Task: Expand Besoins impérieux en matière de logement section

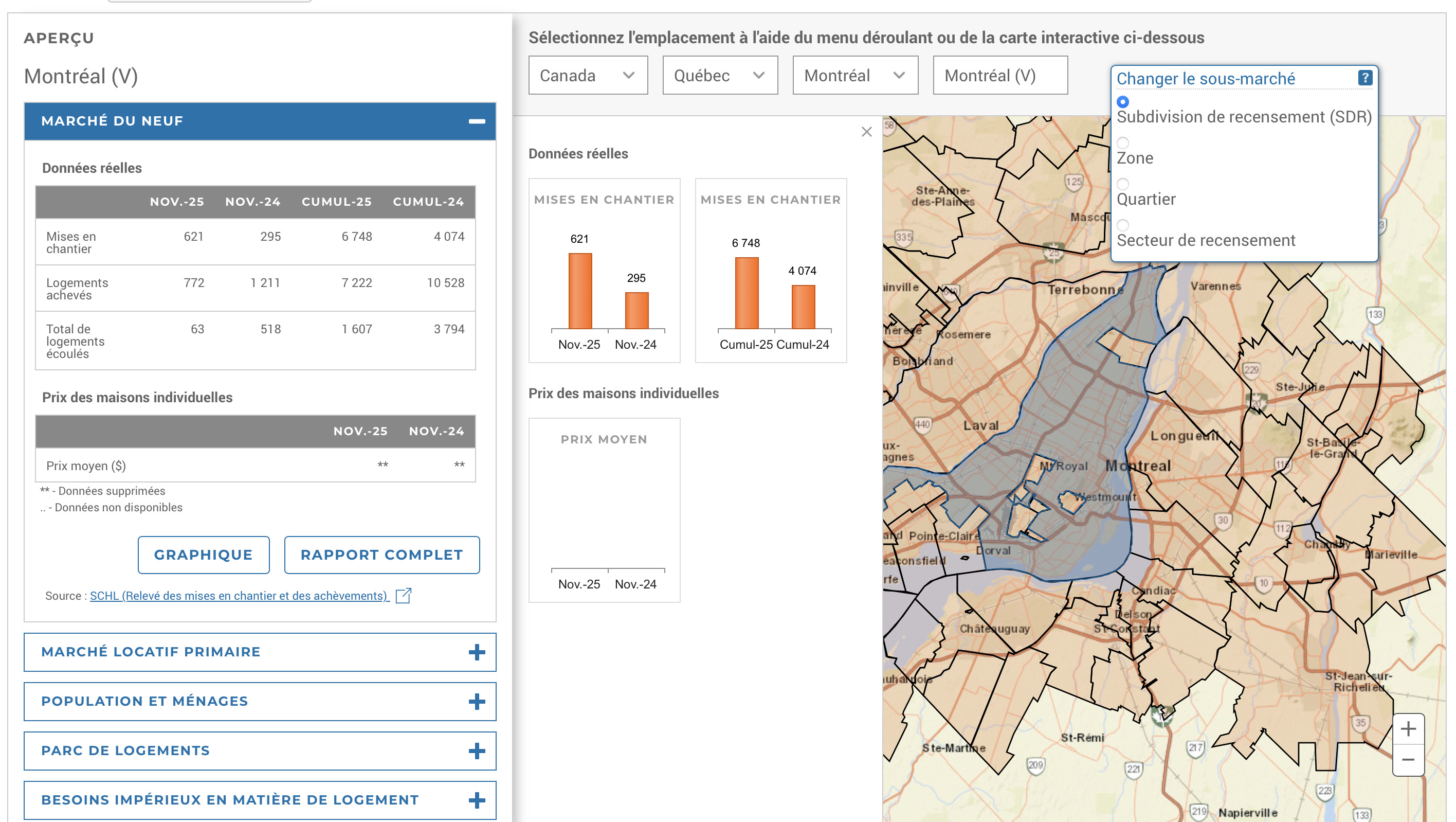Action: 477,800
